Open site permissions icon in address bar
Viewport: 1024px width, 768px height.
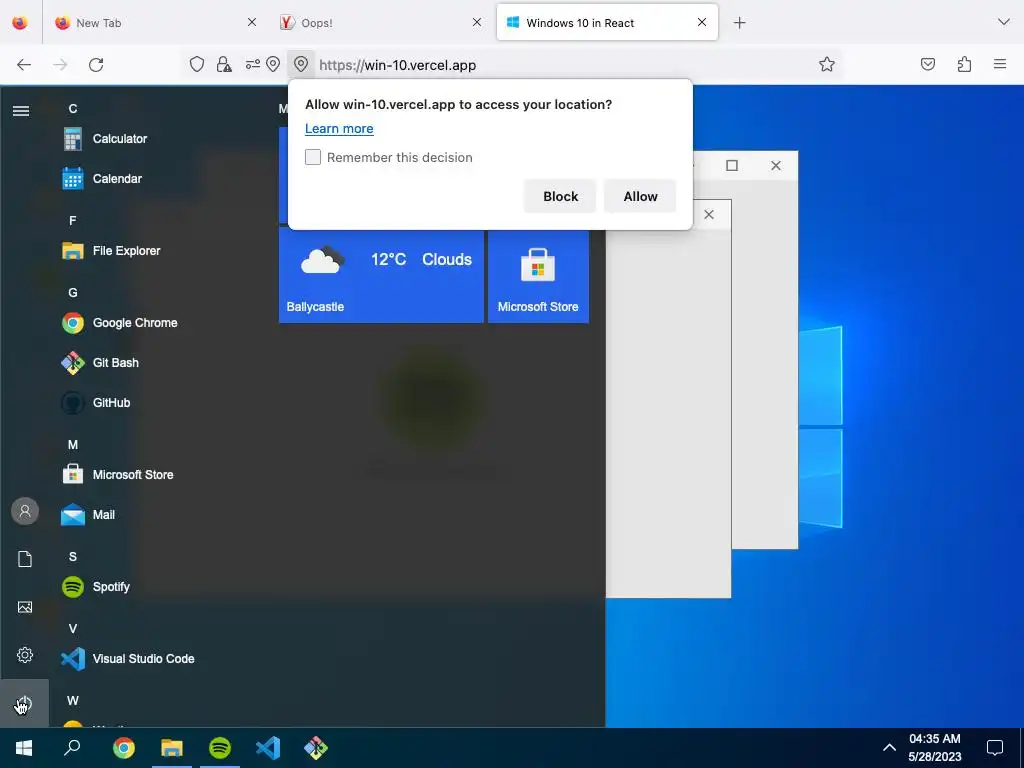(x=253, y=64)
